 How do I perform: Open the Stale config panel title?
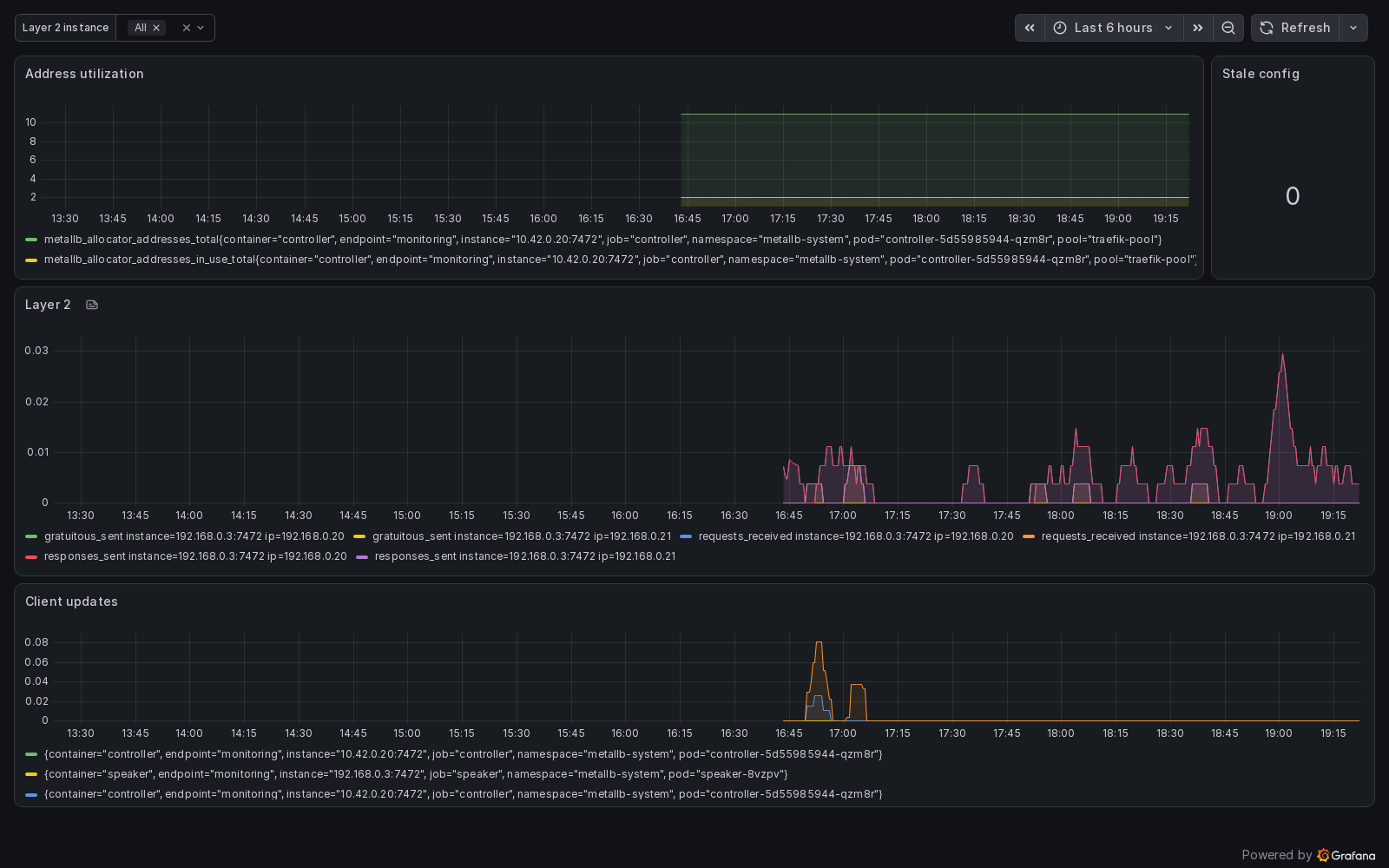[x=1261, y=74]
